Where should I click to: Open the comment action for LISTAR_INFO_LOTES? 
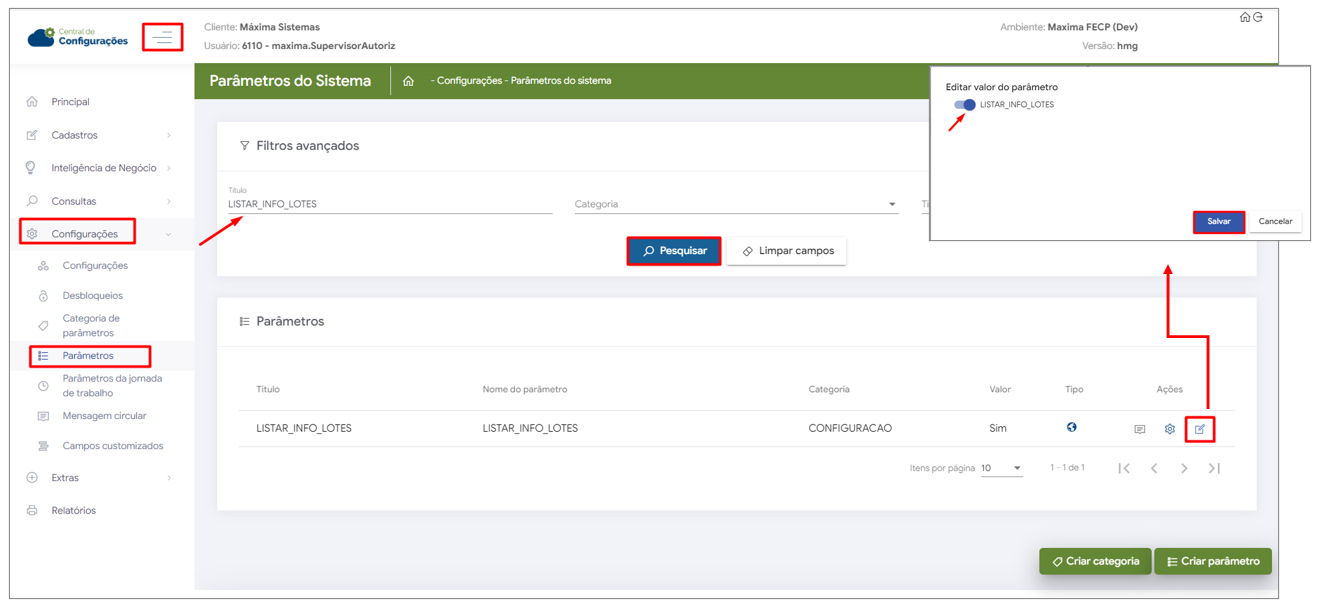coord(1140,430)
